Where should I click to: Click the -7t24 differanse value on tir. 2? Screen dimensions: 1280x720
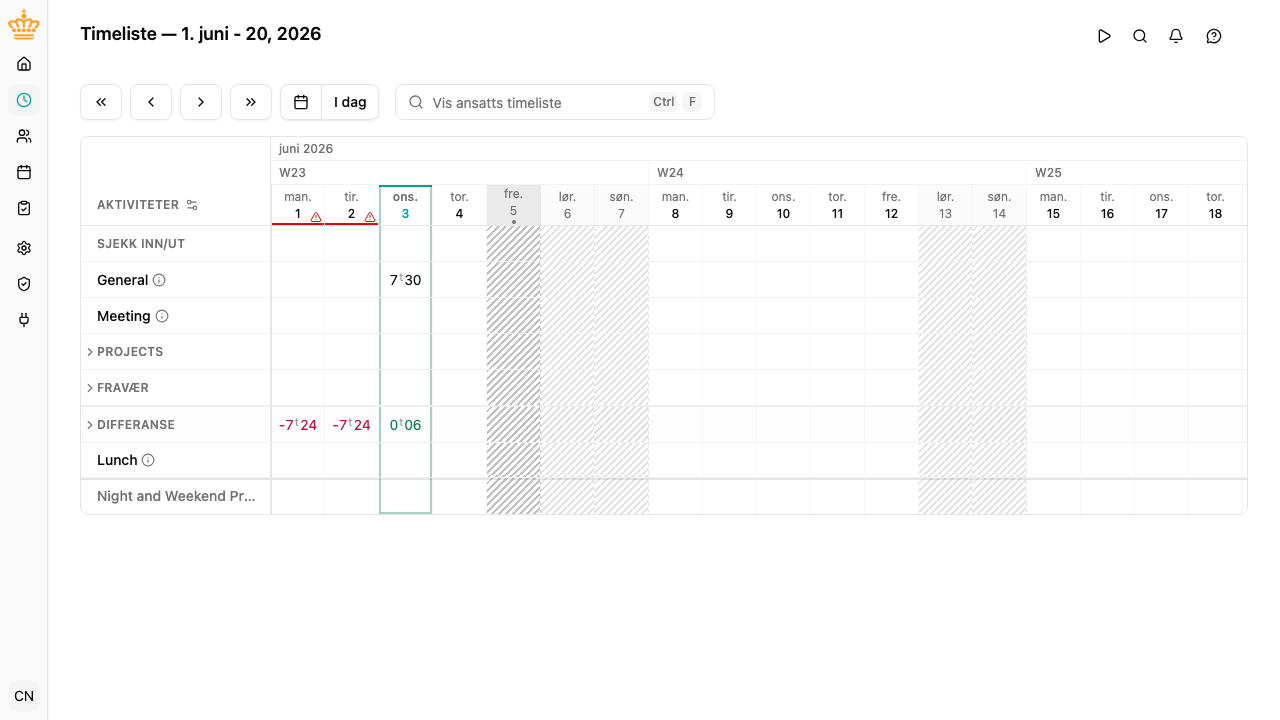tap(352, 425)
